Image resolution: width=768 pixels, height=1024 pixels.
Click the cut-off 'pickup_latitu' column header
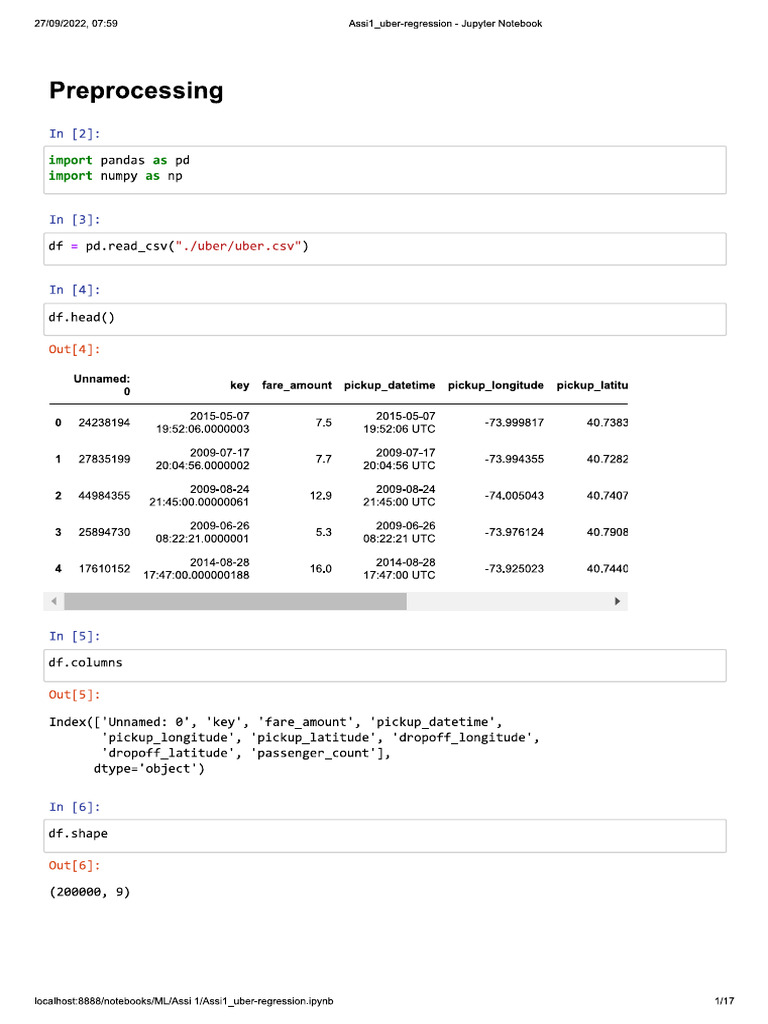pyautogui.click(x=592, y=385)
